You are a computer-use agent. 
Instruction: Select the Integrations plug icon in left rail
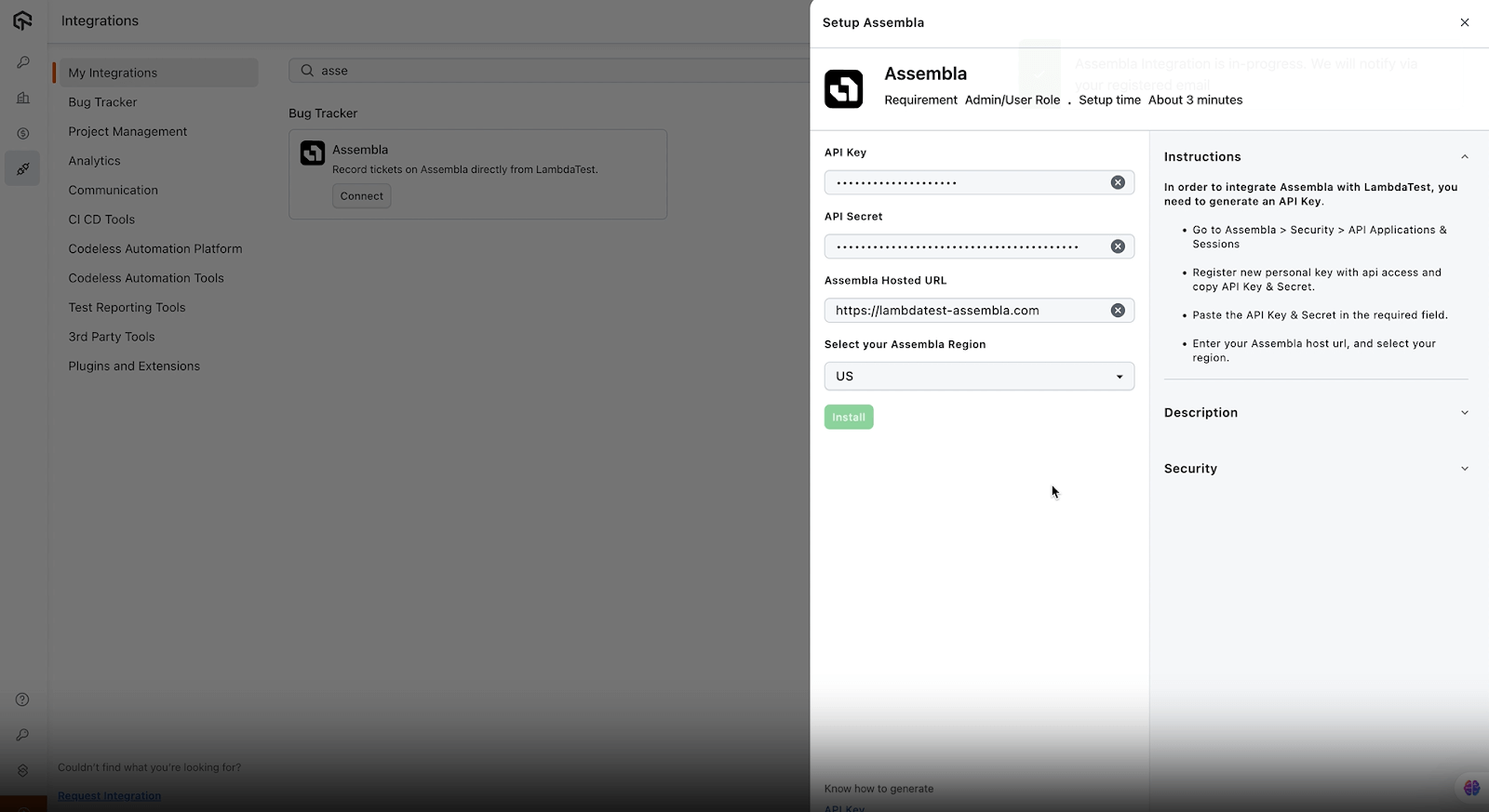coord(22,168)
